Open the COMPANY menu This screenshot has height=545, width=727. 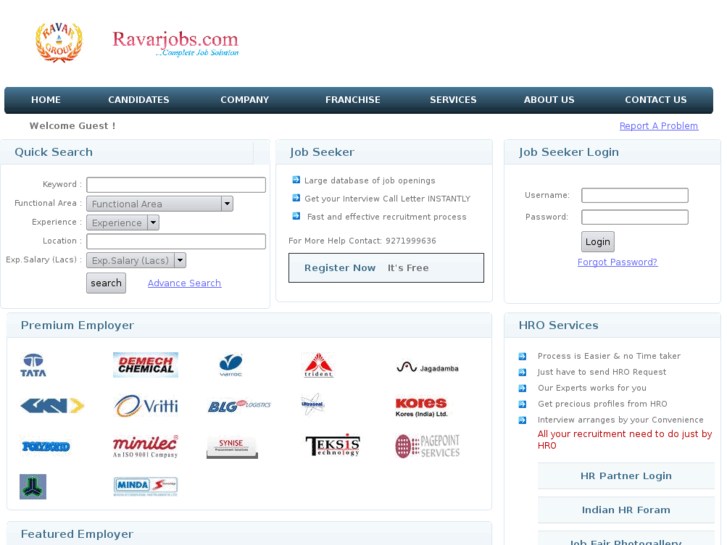pos(245,100)
